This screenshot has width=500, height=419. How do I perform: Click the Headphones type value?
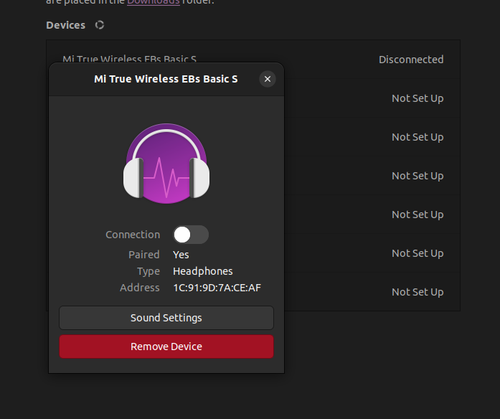(x=203, y=271)
